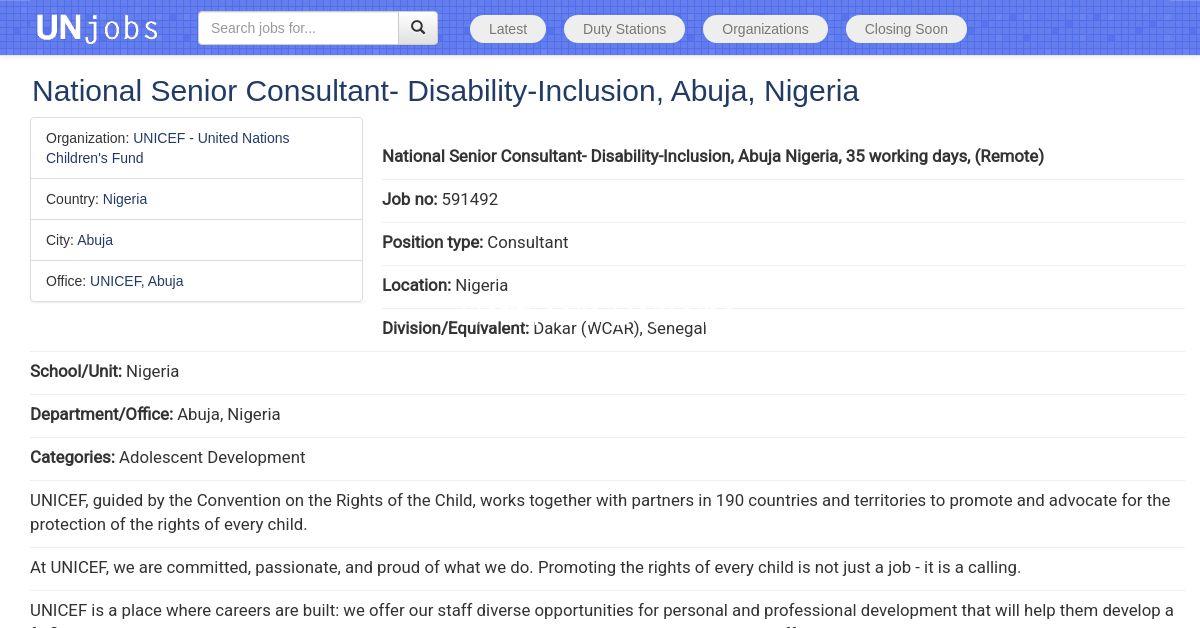Open the Latest jobs page
This screenshot has width=1200, height=628.
pos(508,29)
